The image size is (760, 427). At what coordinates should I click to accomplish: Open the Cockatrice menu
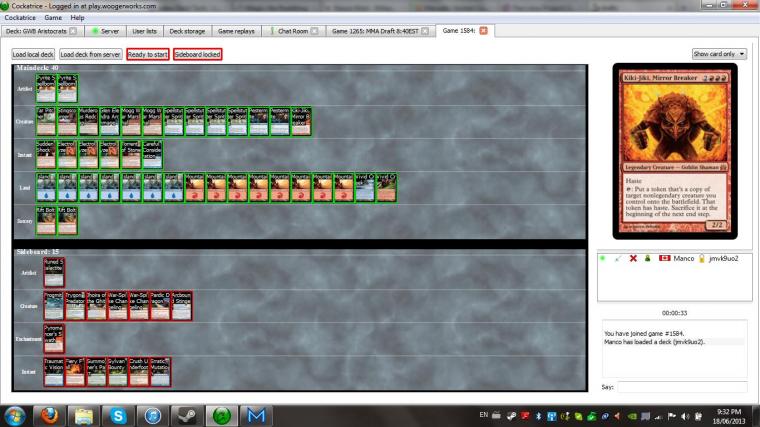click(x=20, y=17)
